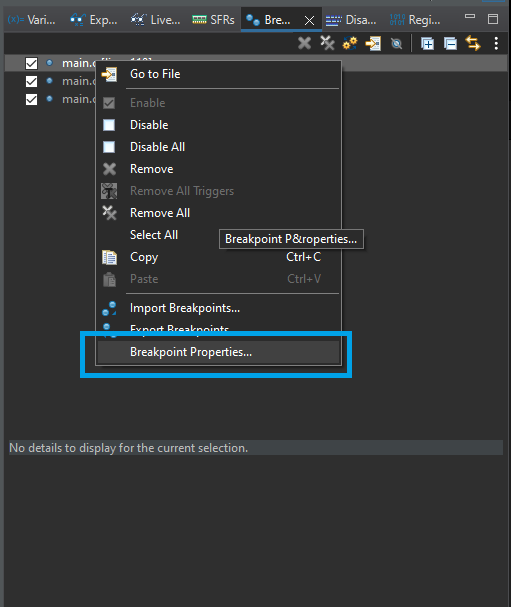Viewport: 511px width, 607px height.
Task: Click the Collapse All toolbar icon
Action: (450, 44)
